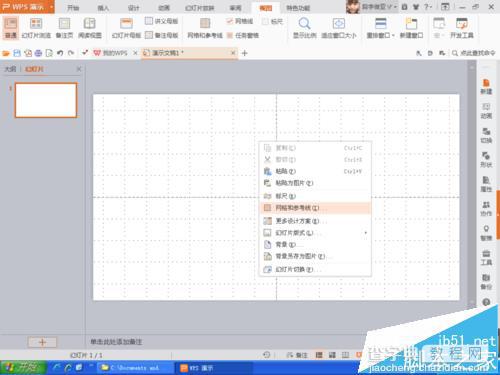
Task: Open 切换 transition pane in right sidebar
Action: (486, 135)
